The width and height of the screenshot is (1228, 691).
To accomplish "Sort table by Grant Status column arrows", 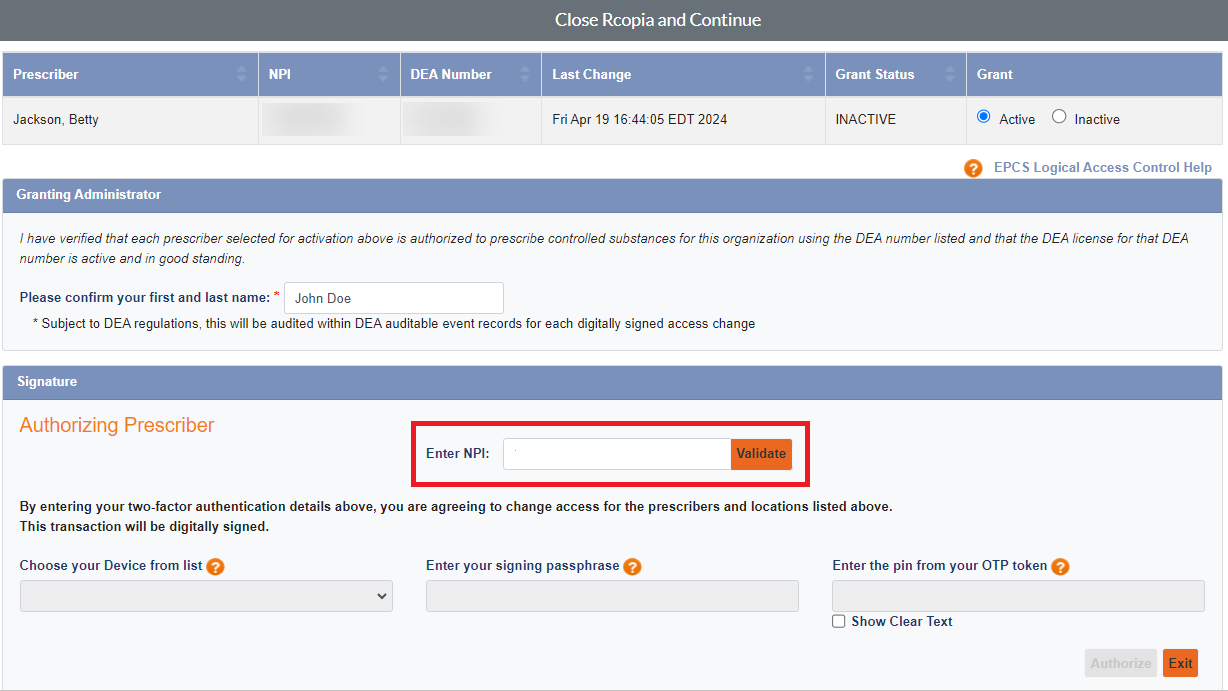I will (x=949, y=75).
